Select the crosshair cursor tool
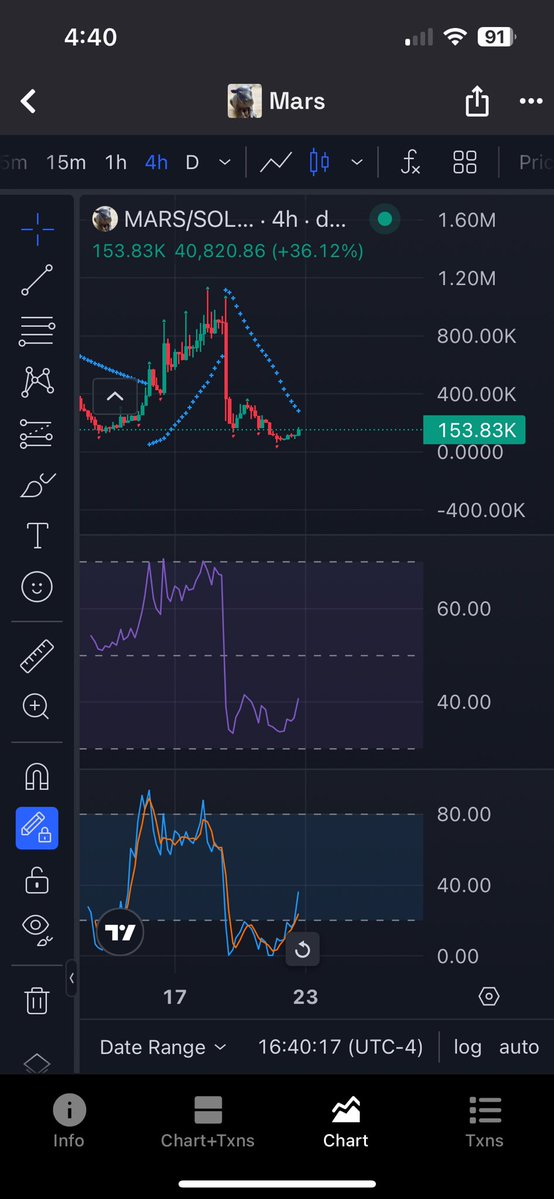 (37, 227)
